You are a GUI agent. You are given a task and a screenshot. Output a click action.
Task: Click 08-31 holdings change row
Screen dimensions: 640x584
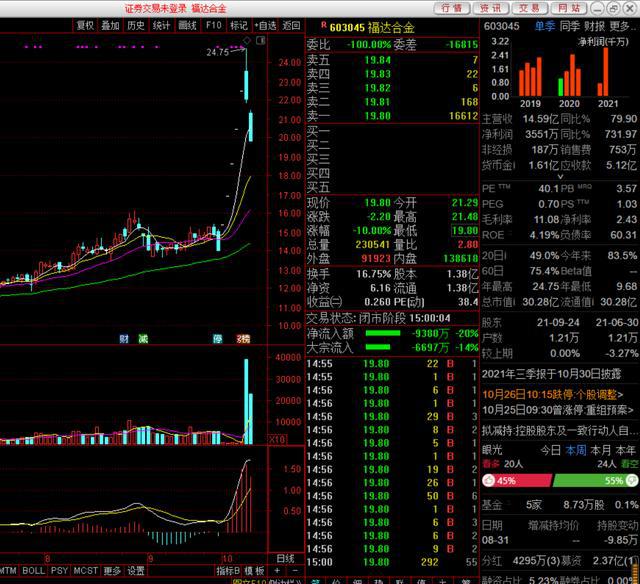pyautogui.click(x=560, y=540)
